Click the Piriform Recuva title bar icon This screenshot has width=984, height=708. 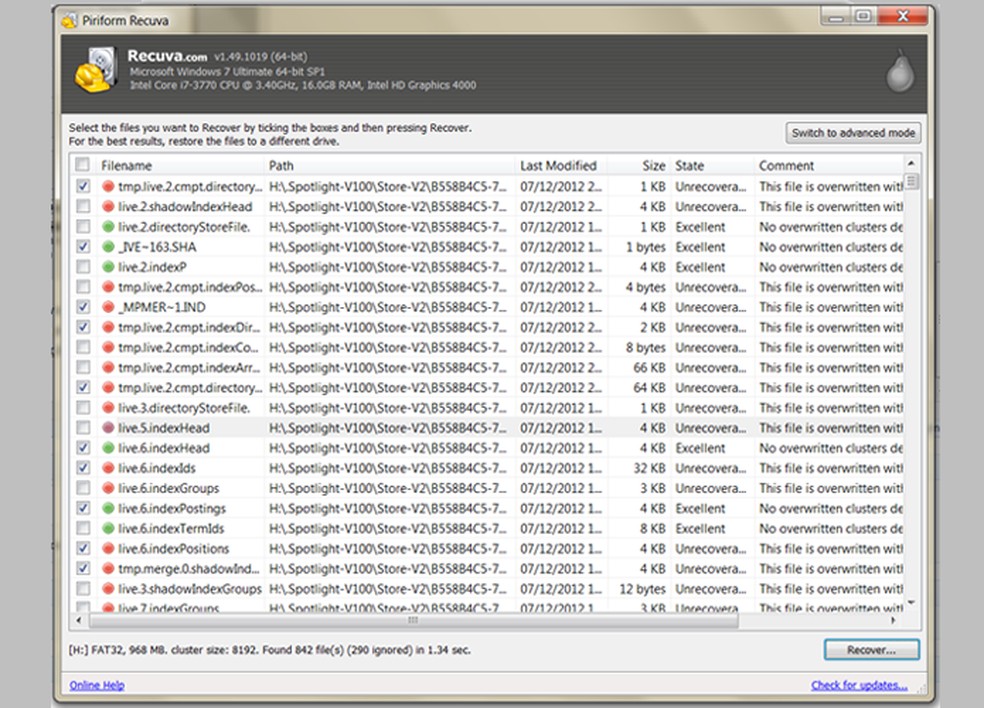click(x=69, y=21)
